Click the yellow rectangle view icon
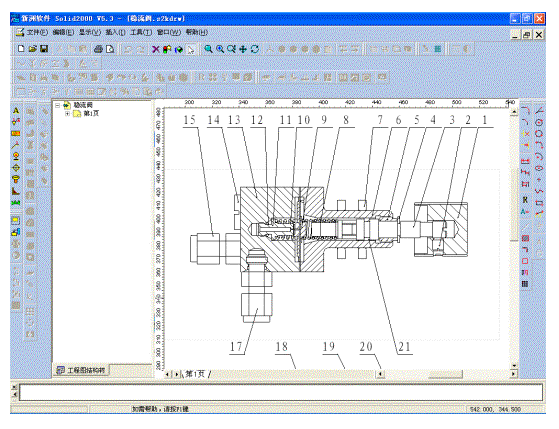 point(16,220)
